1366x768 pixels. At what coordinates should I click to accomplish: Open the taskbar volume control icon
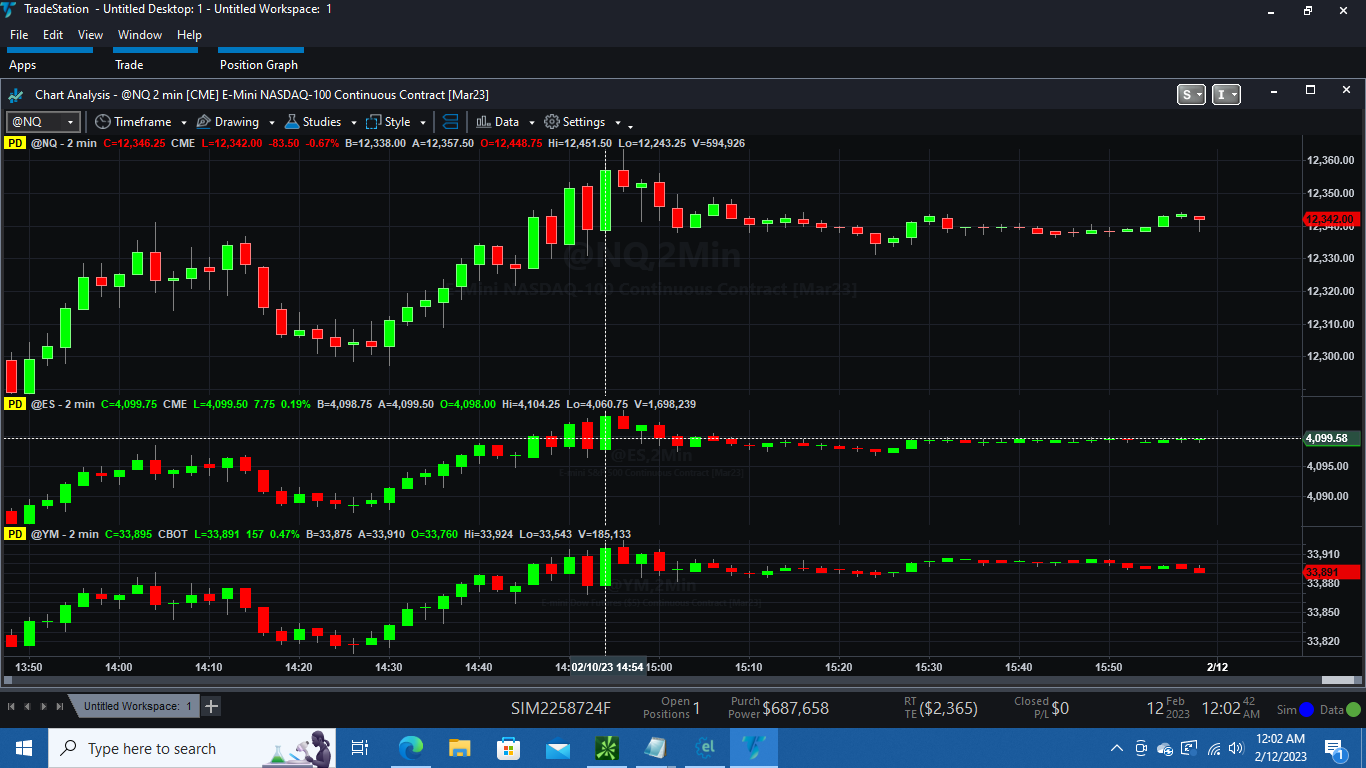click(x=1236, y=748)
